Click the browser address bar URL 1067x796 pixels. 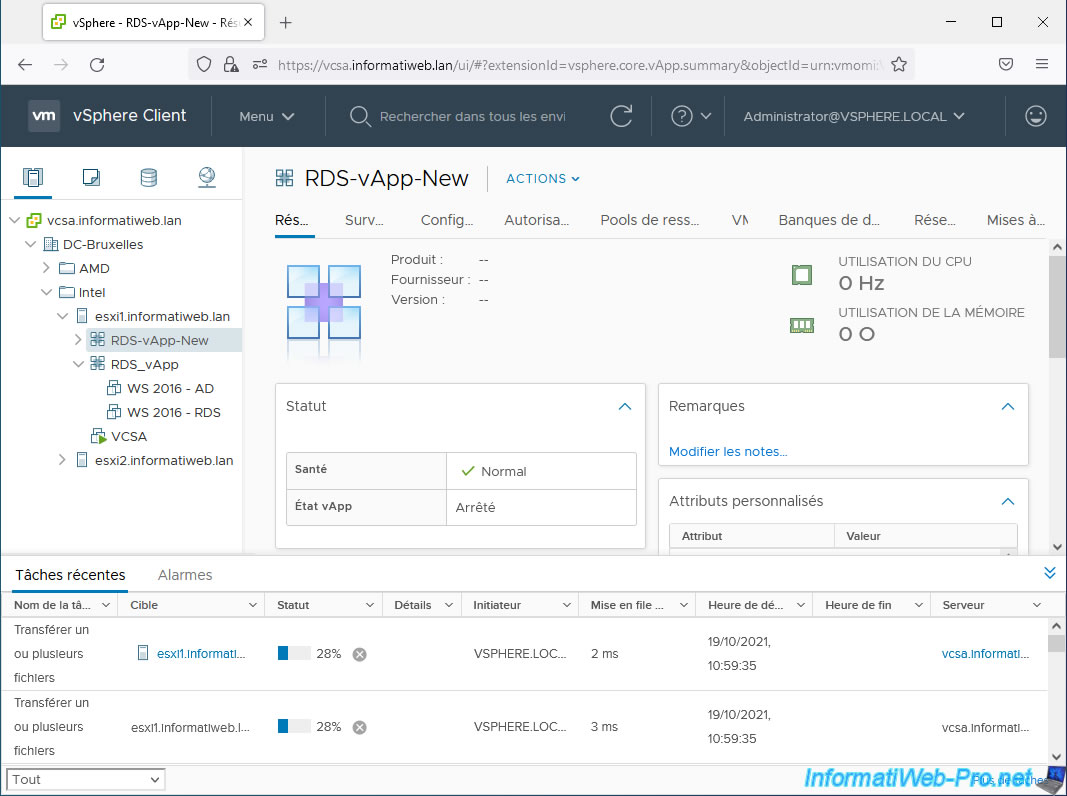point(578,65)
